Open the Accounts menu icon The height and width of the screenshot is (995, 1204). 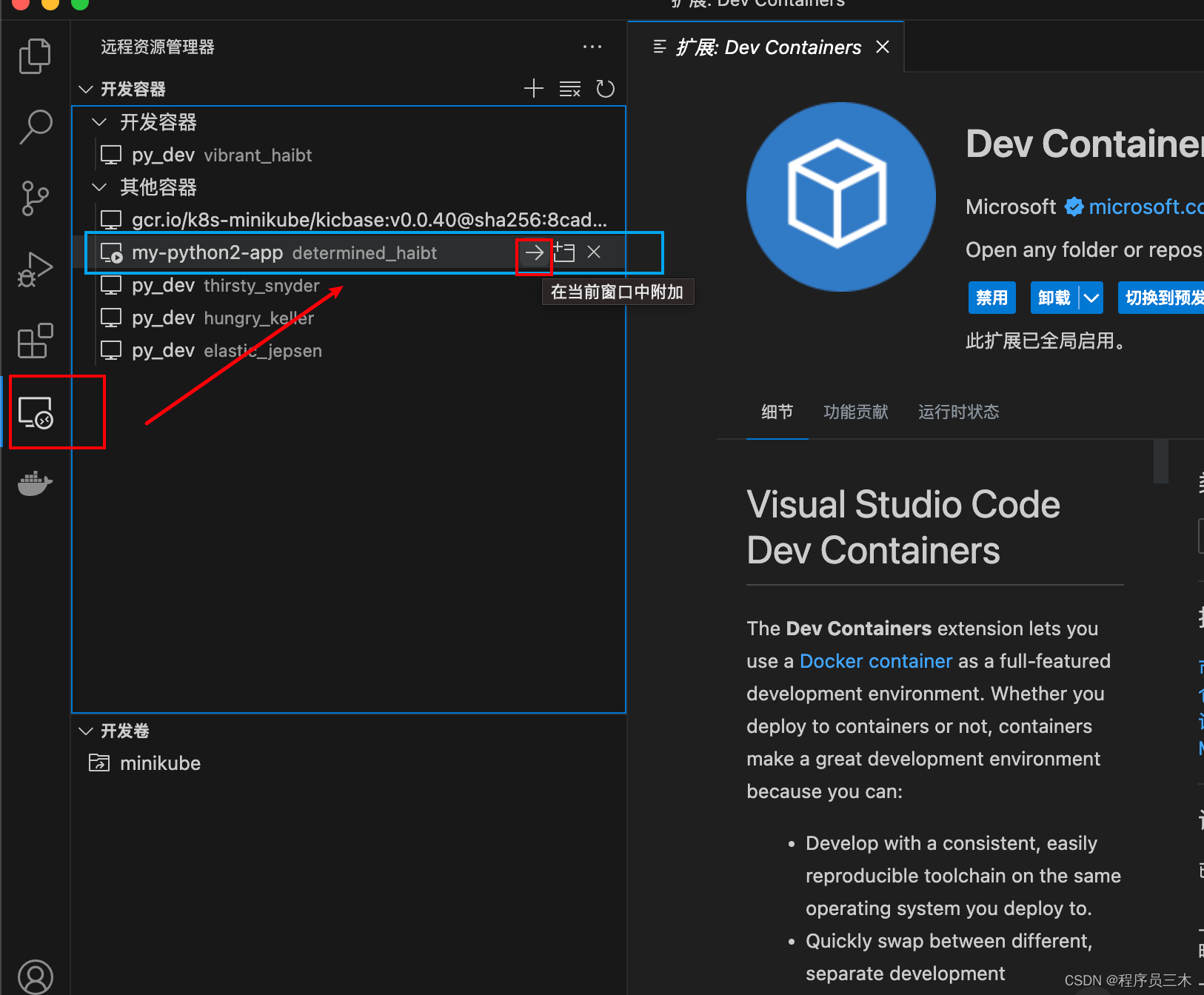[x=35, y=976]
